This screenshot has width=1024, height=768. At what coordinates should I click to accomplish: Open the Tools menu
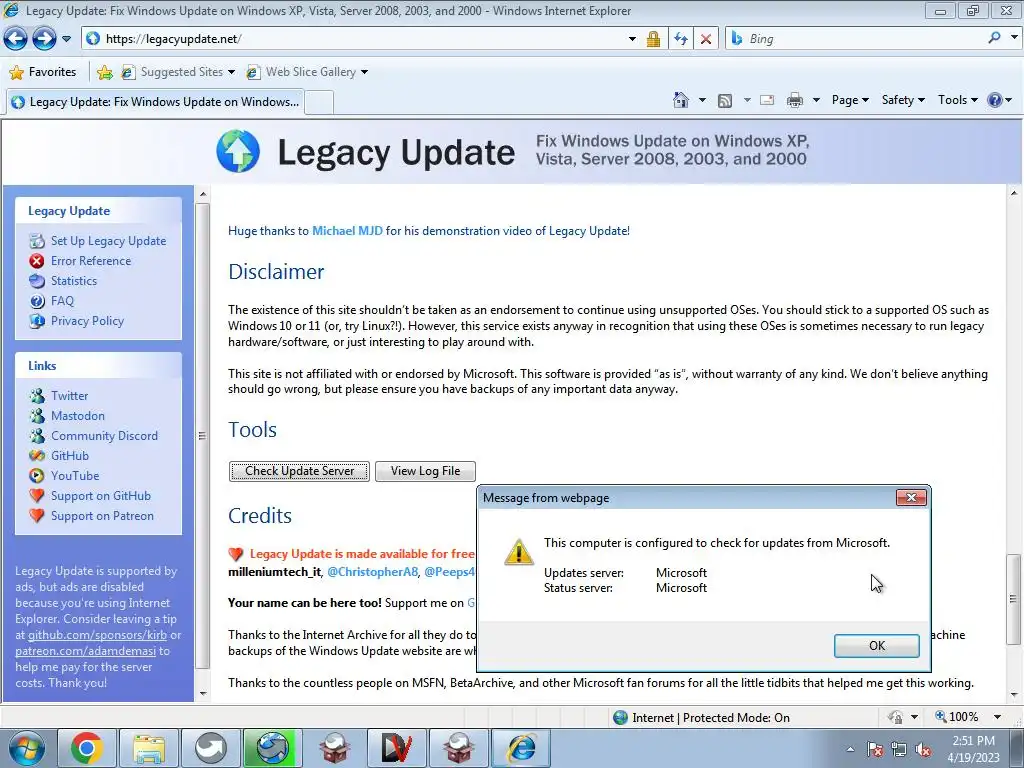click(x=957, y=100)
